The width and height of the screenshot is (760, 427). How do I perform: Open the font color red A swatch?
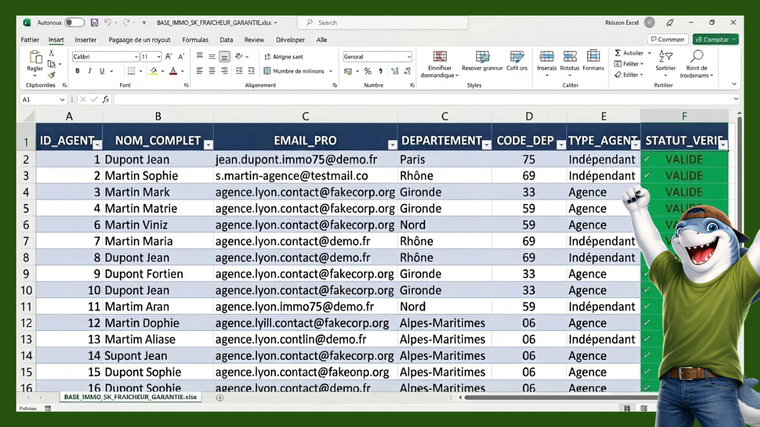tap(173, 71)
